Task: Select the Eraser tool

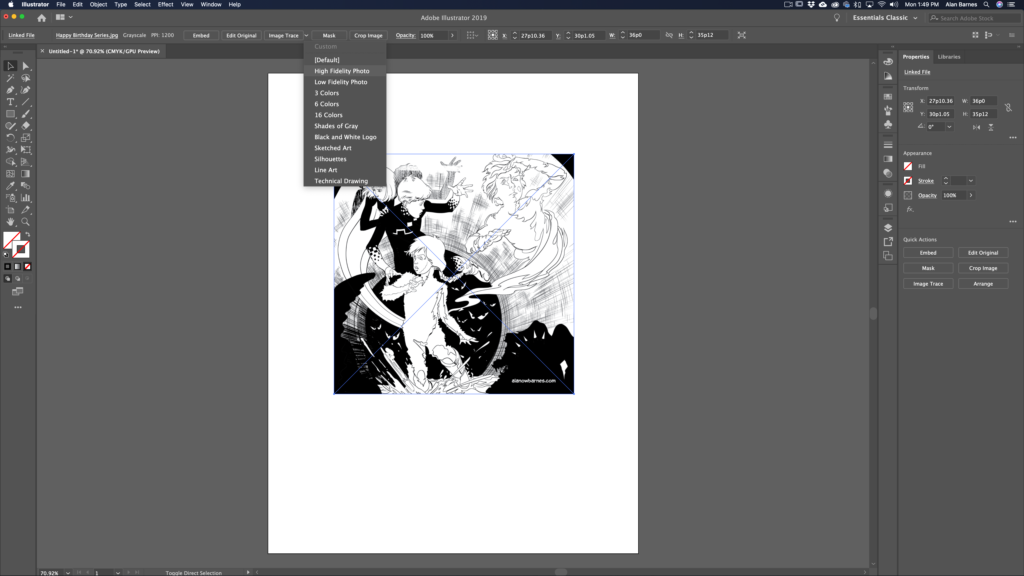Action: click(x=25, y=125)
